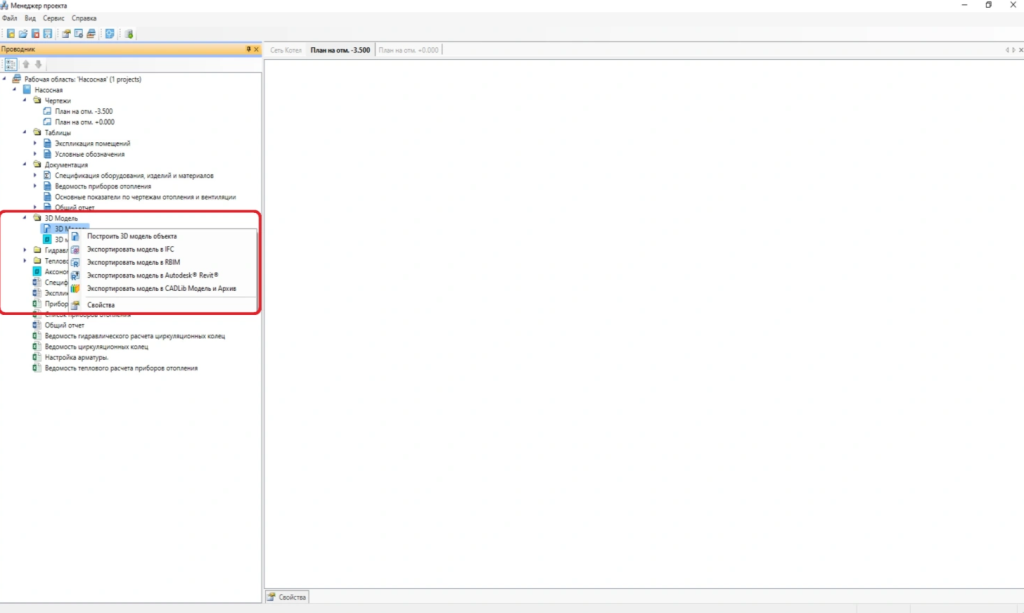The width and height of the screenshot is (1024, 613).
Task: Expand the Экспликация помещений tree item
Action: click(x=35, y=143)
